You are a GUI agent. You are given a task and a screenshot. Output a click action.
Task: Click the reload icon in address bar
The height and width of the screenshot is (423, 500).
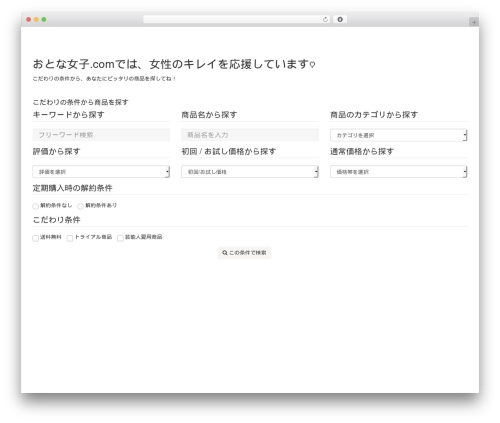point(325,19)
